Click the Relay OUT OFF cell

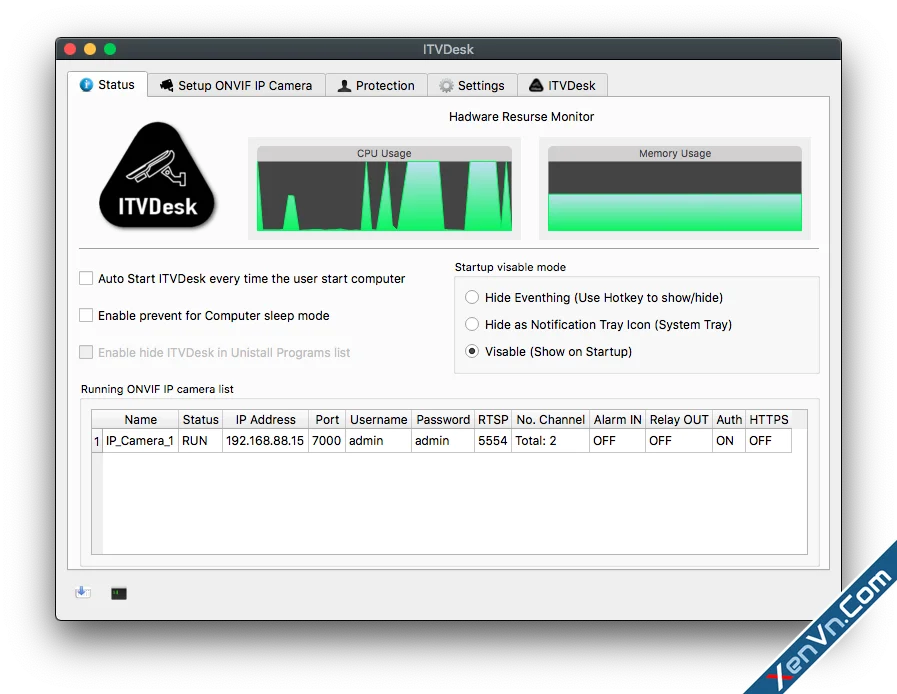coord(678,441)
